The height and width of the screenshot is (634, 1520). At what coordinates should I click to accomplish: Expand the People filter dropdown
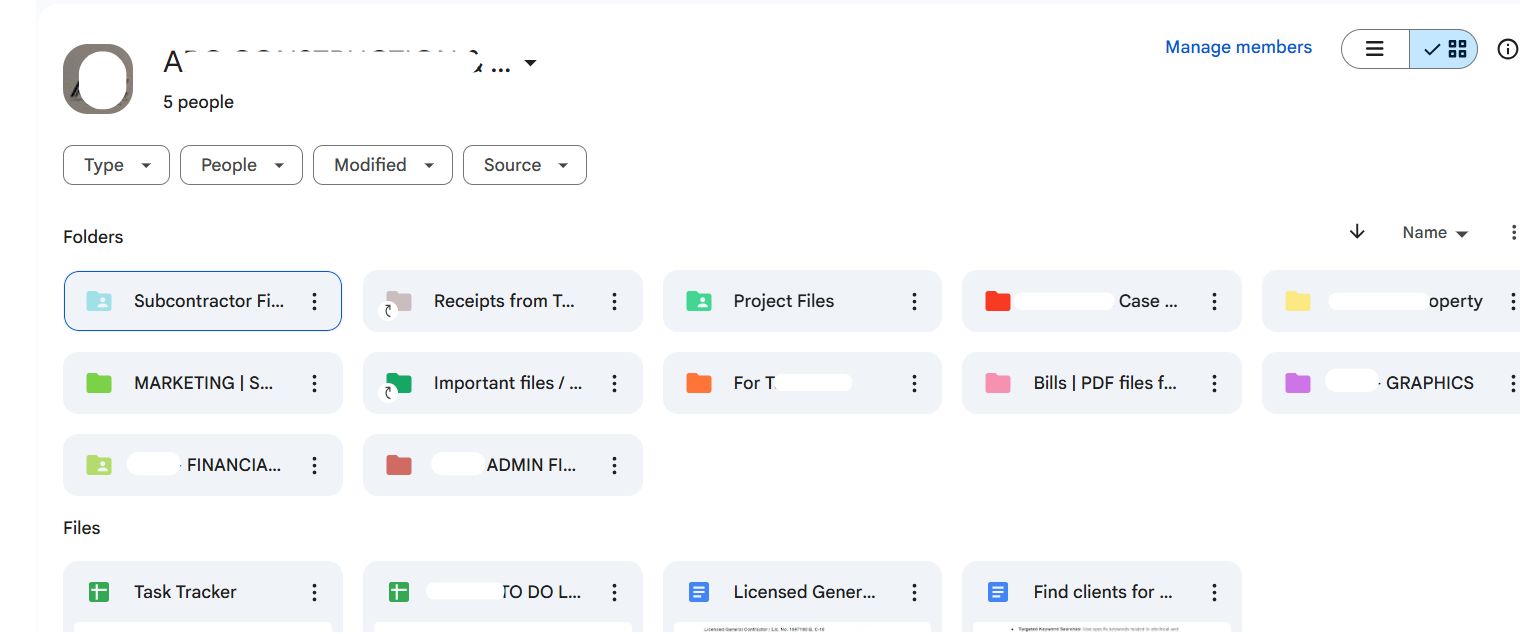[241, 165]
